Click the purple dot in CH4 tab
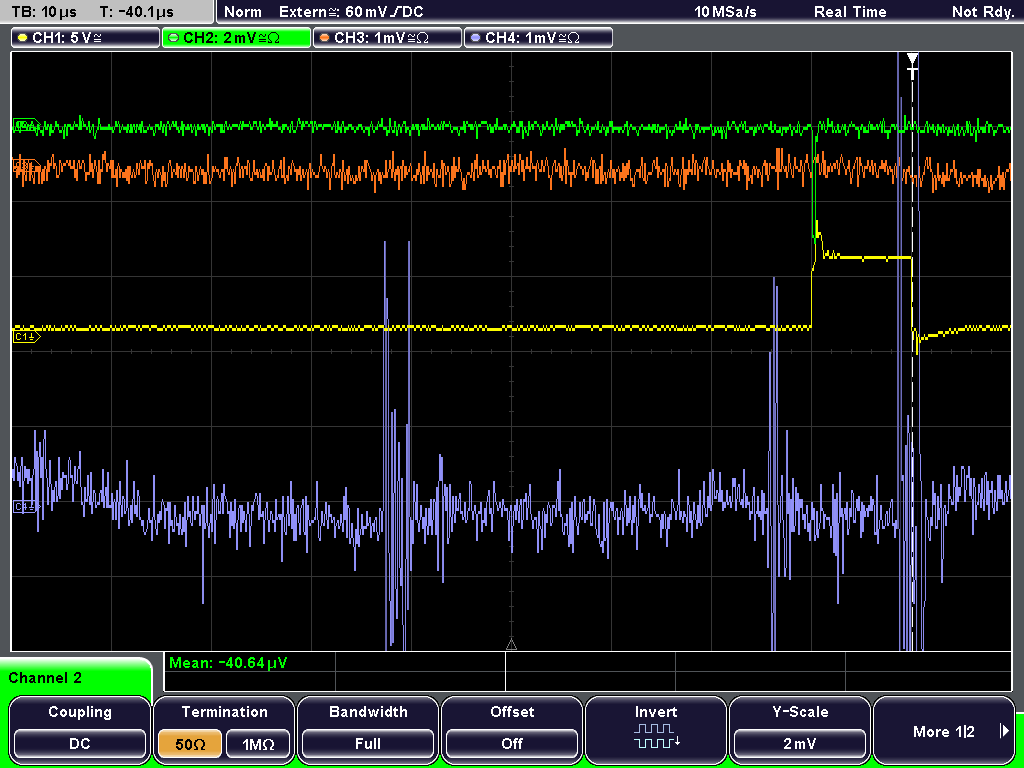Image resolution: width=1024 pixels, height=768 pixels. click(475, 38)
